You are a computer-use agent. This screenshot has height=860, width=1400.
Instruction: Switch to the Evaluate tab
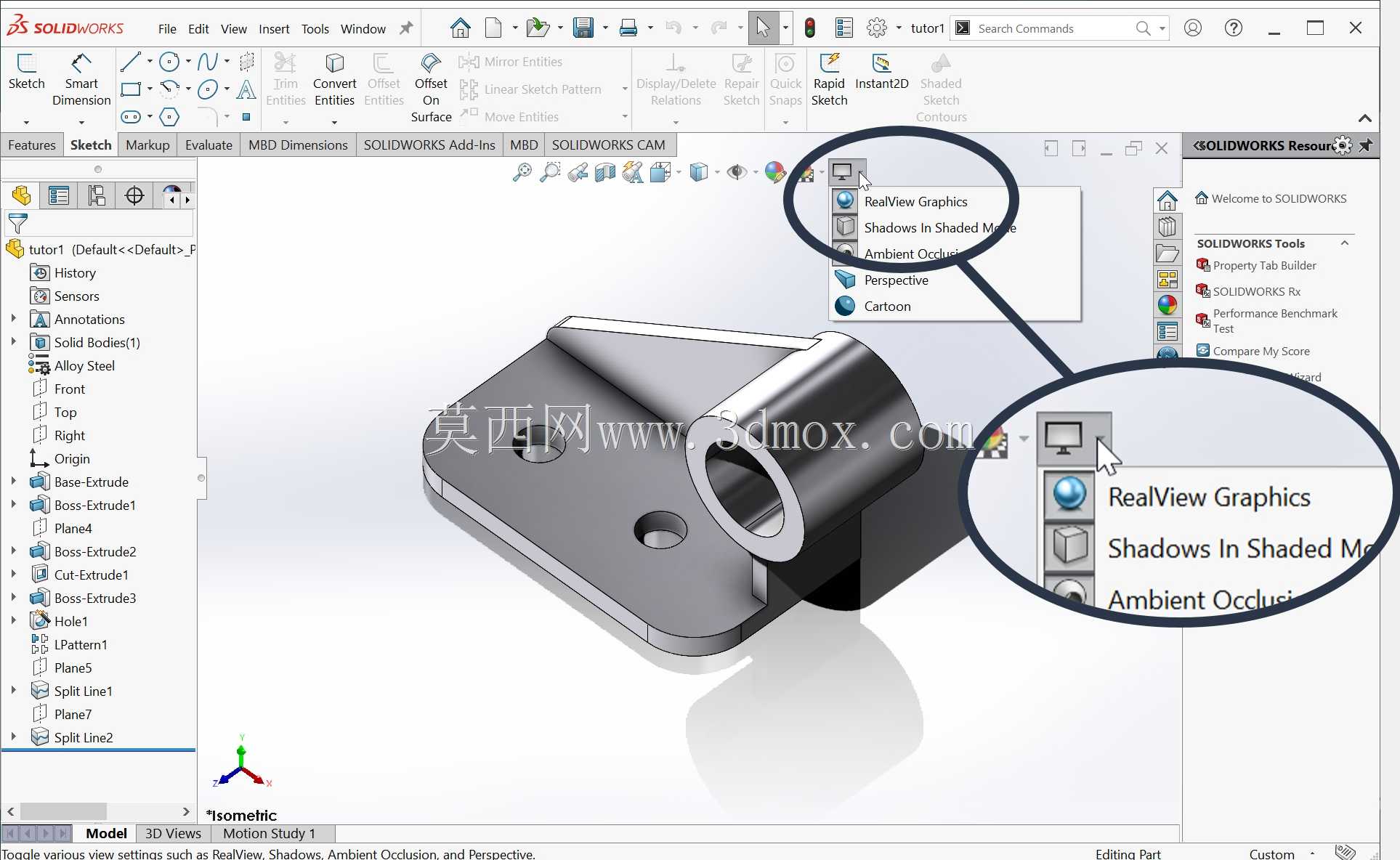209,145
